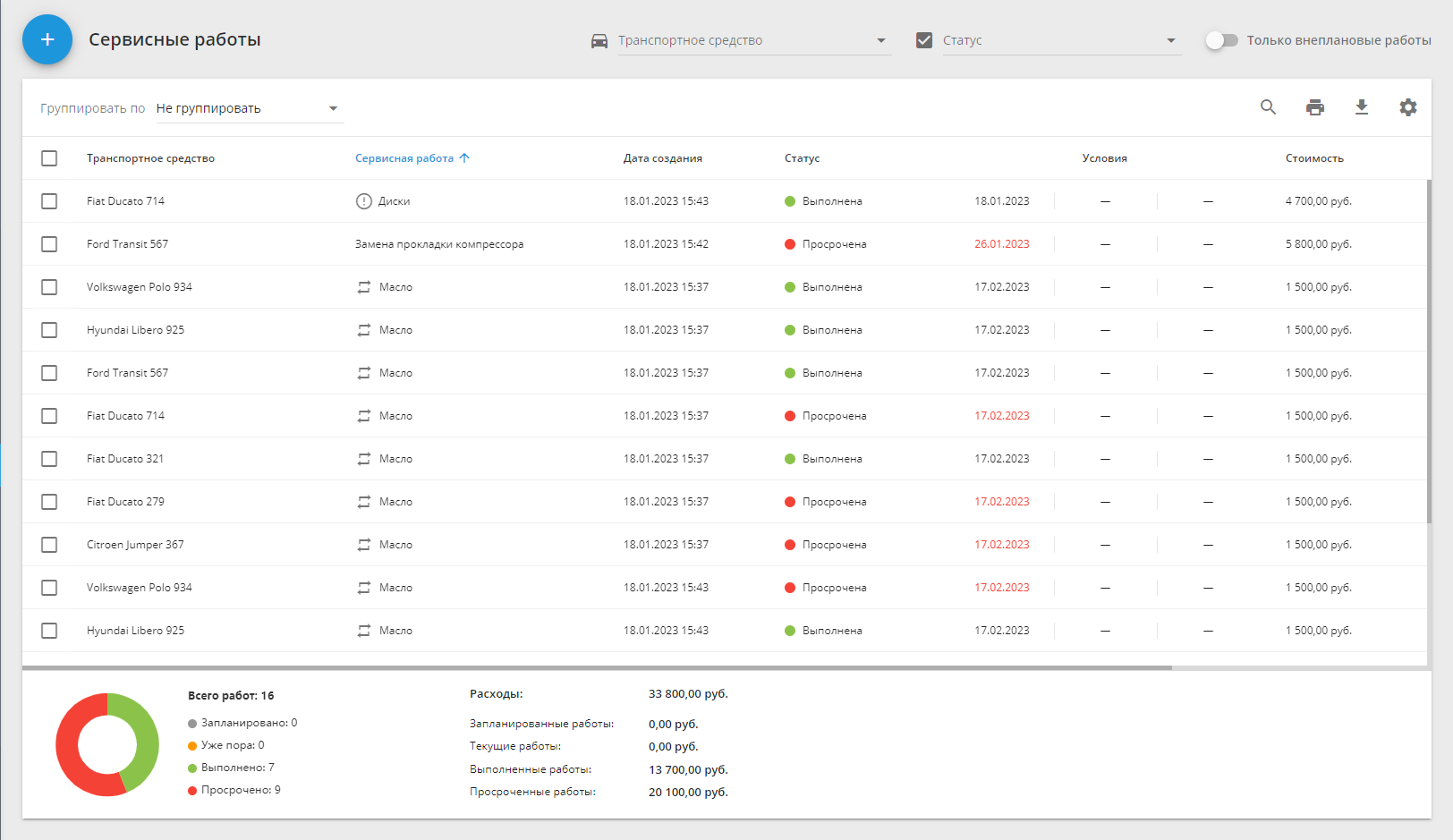Sort by Дата создания column header
1453x840 pixels.
662,158
